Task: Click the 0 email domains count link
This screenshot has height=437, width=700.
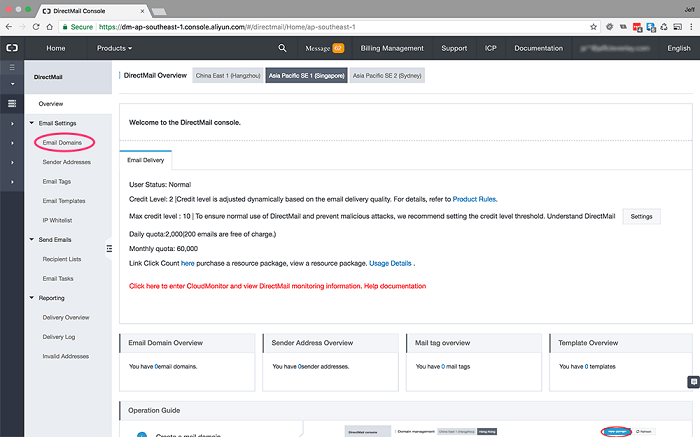Action: [156, 366]
